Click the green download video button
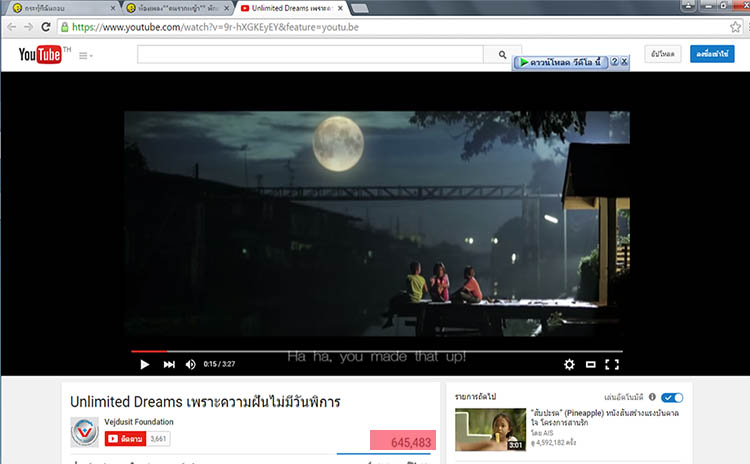The width and height of the screenshot is (750, 464). 561,62
